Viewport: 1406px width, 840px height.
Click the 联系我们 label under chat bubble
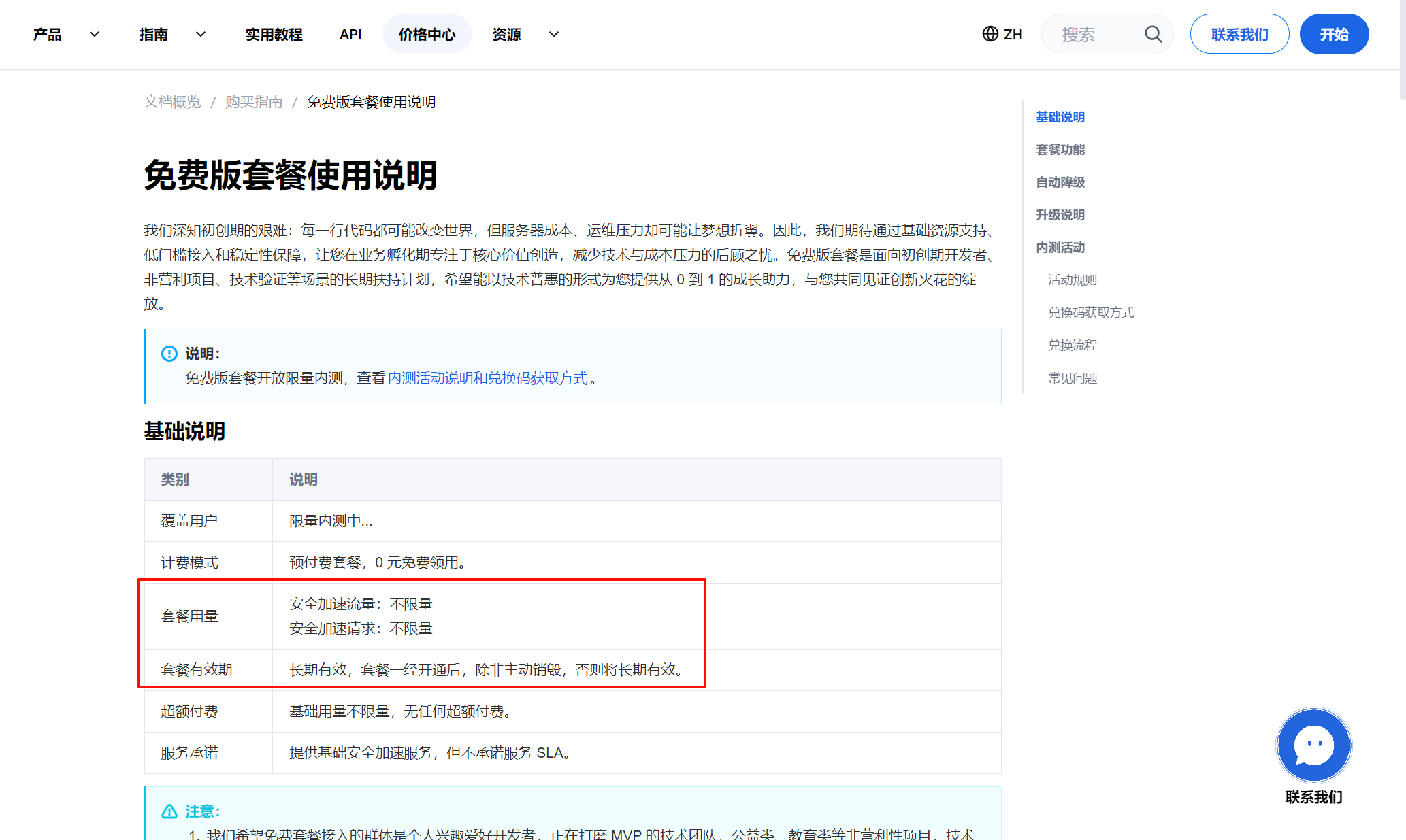tap(1313, 797)
